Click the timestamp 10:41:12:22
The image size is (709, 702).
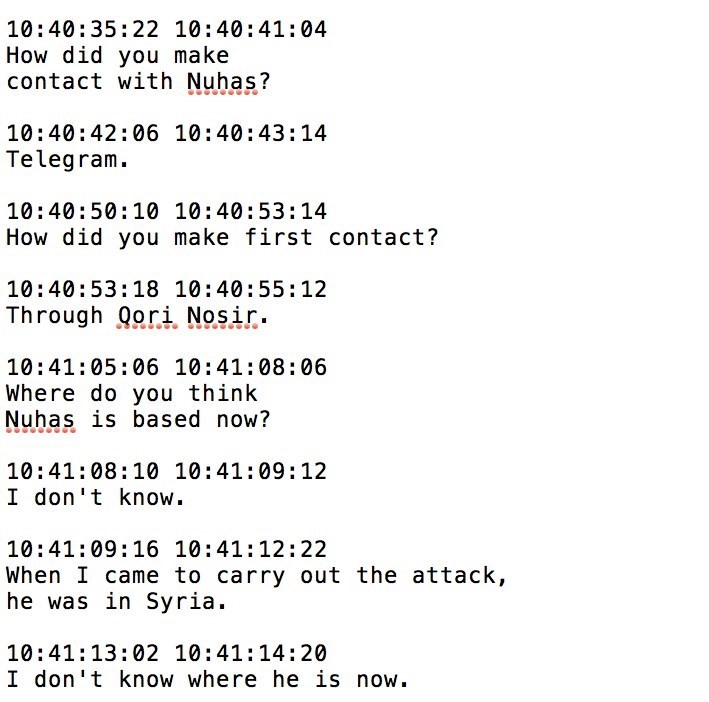pos(250,549)
